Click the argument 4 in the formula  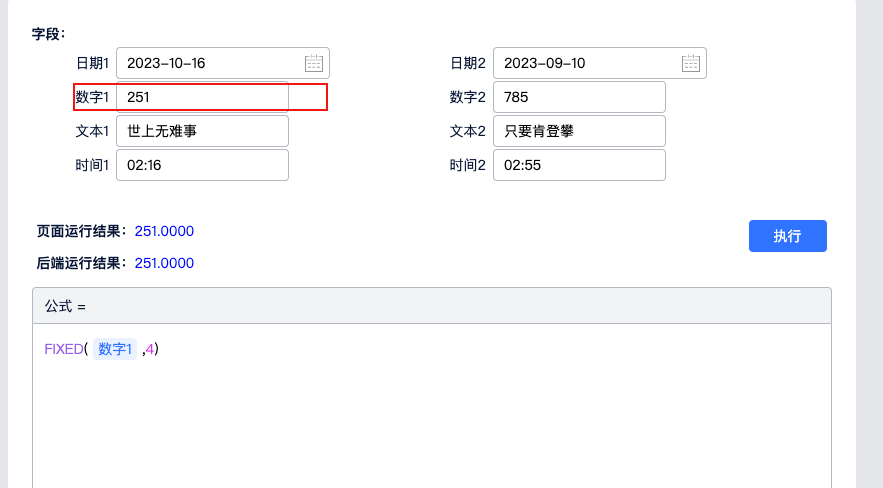150,349
